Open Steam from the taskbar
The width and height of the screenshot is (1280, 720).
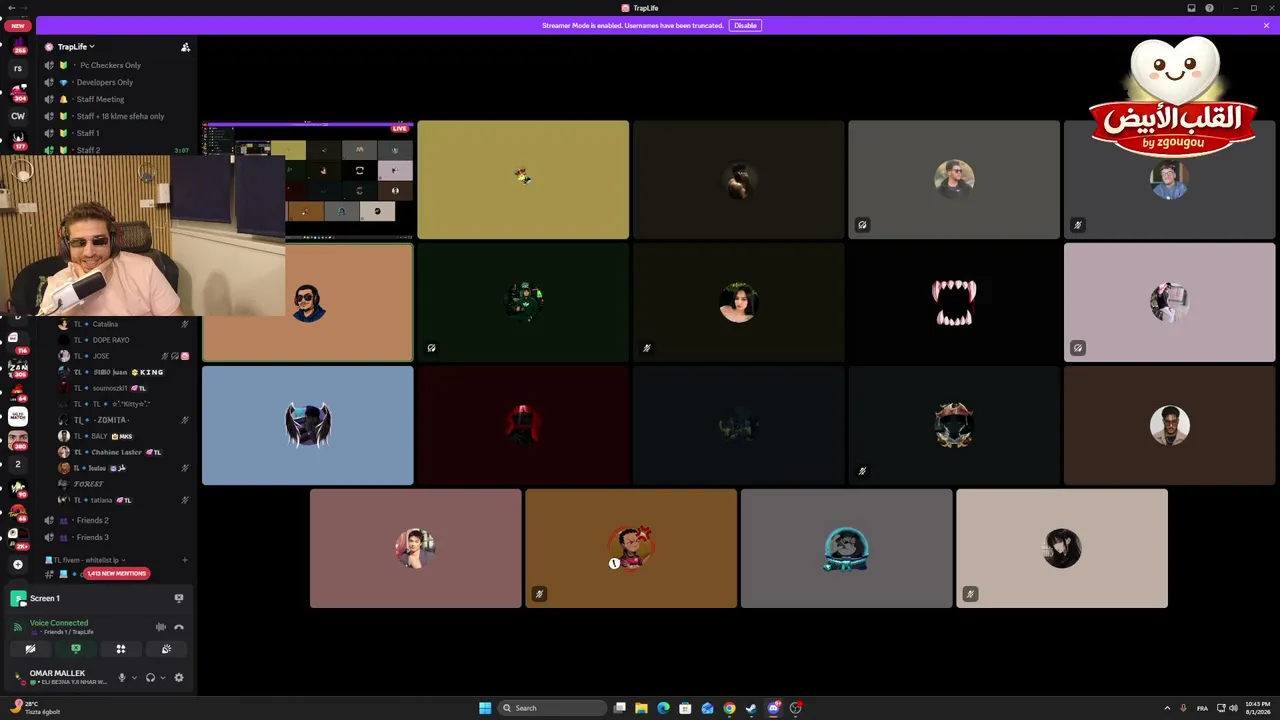[x=751, y=708]
